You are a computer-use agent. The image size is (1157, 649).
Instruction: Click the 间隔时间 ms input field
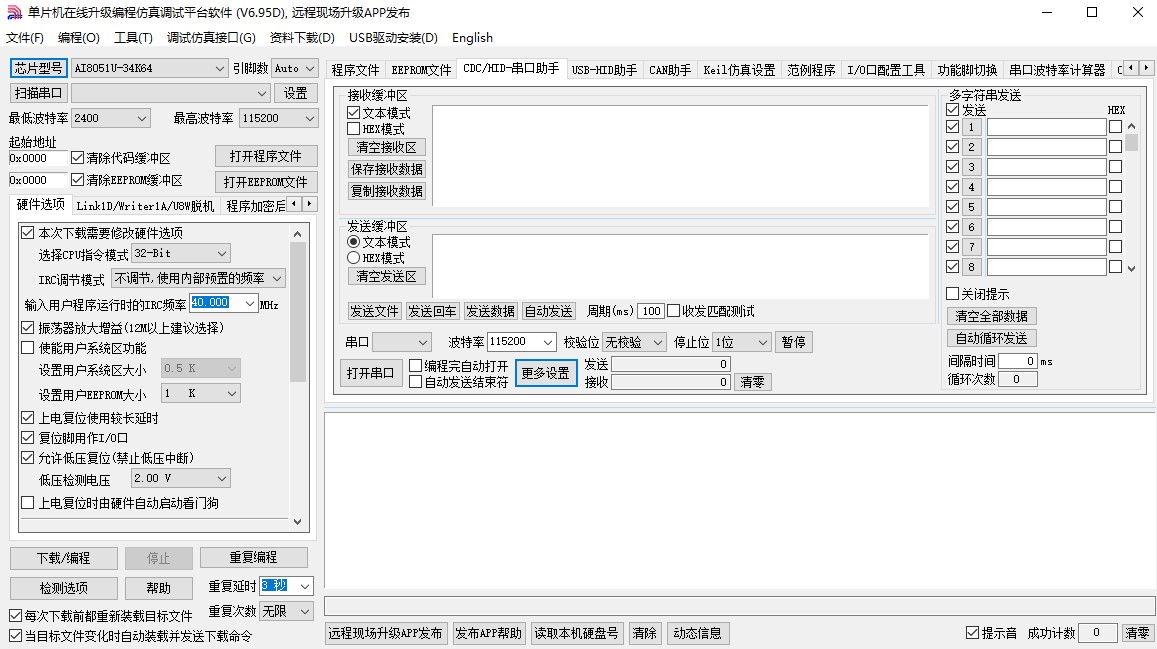click(x=1018, y=361)
